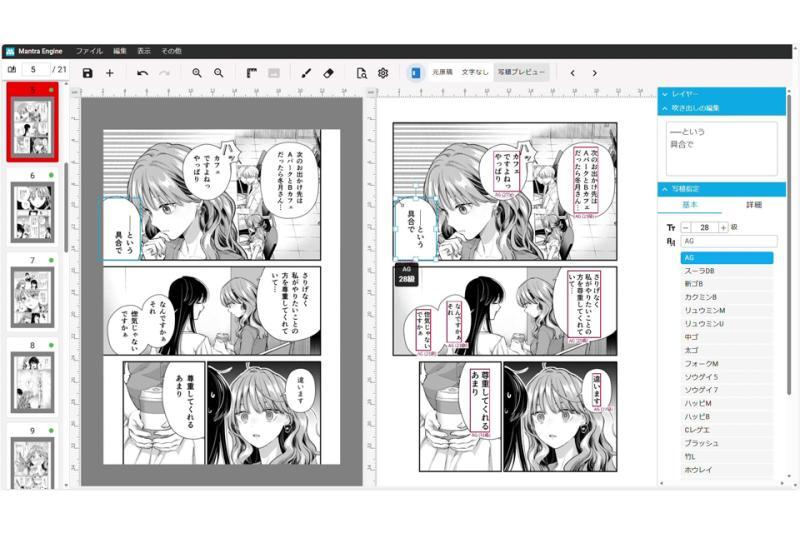The height and width of the screenshot is (533, 800).
Task: Collapse the 吹き出しの編集 section
Action: tap(721, 108)
